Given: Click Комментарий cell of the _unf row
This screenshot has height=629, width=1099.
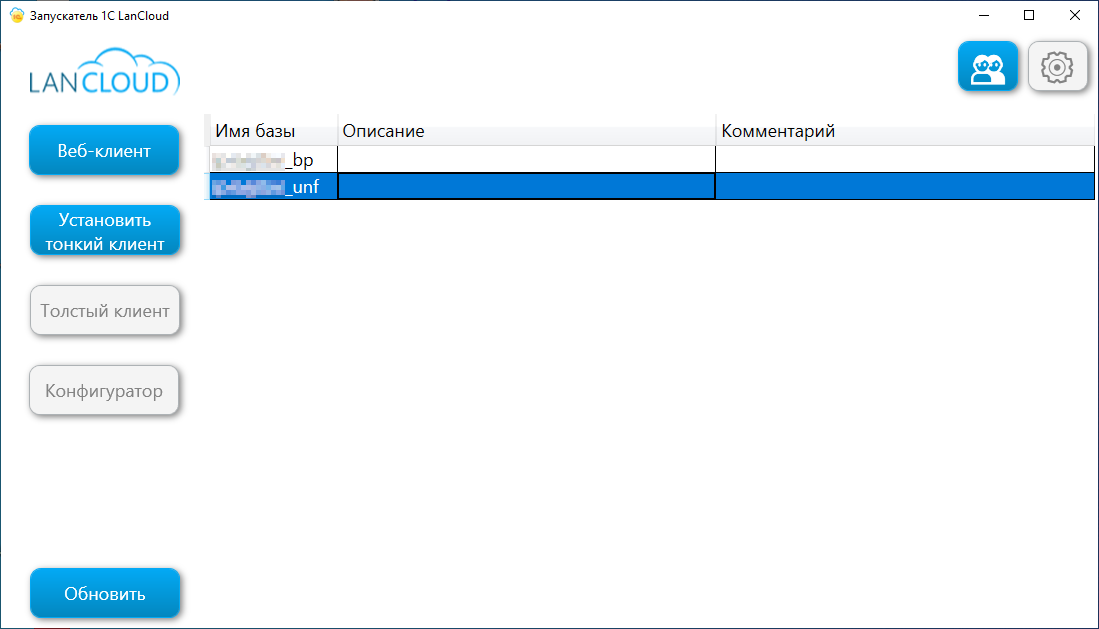Looking at the screenshot, I should tap(905, 186).
